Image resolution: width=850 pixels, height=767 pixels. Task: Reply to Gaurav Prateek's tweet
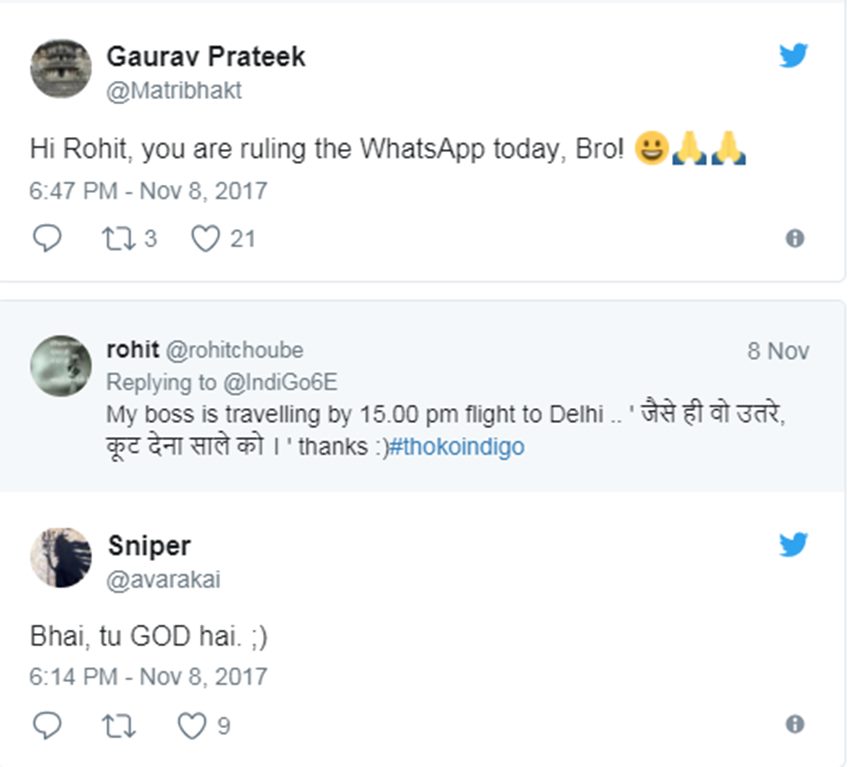pos(46,239)
